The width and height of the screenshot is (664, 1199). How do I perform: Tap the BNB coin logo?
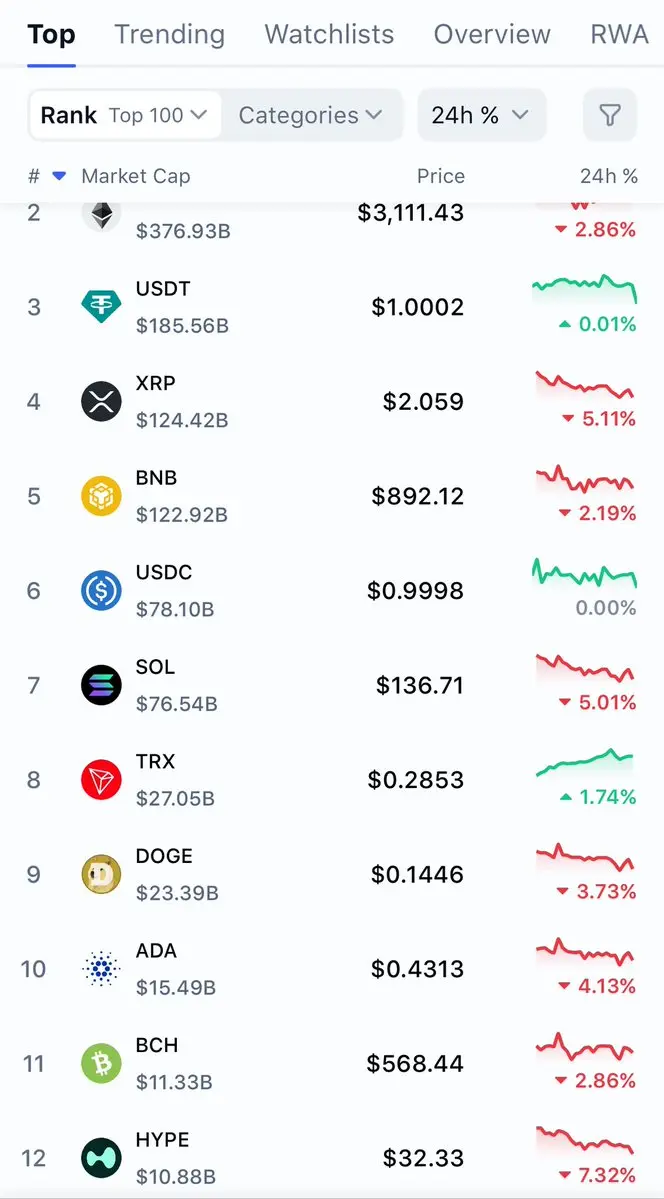pyautogui.click(x=101, y=496)
